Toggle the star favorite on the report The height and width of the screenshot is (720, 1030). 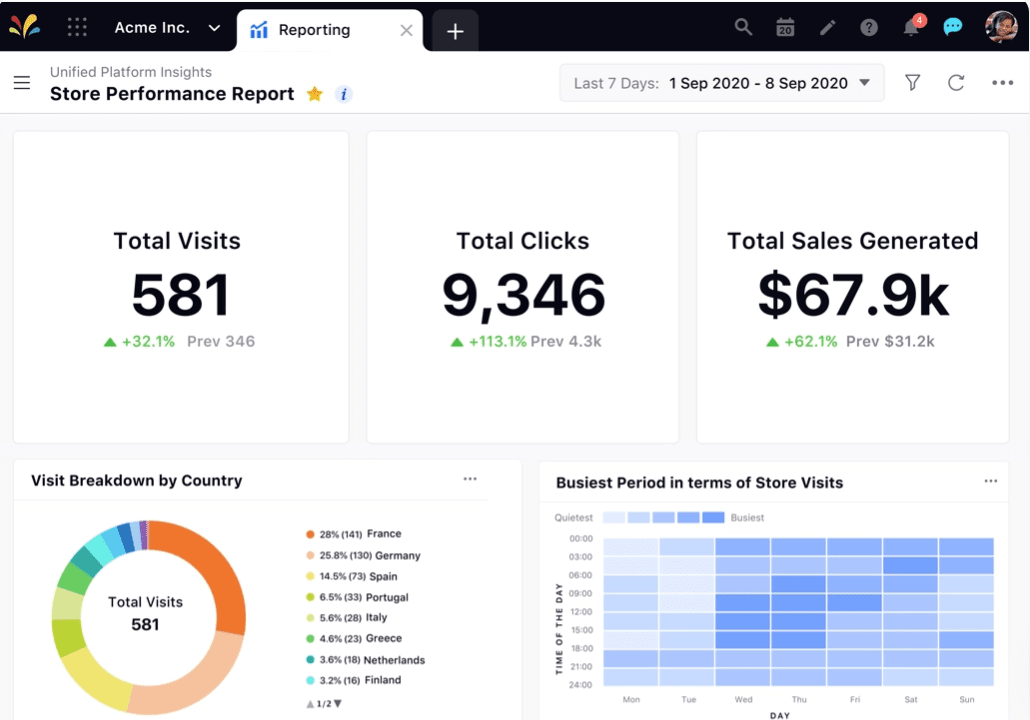314,94
